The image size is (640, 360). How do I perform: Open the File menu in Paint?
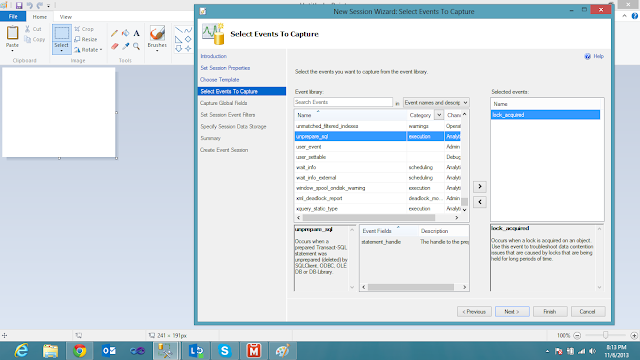tap(13, 17)
